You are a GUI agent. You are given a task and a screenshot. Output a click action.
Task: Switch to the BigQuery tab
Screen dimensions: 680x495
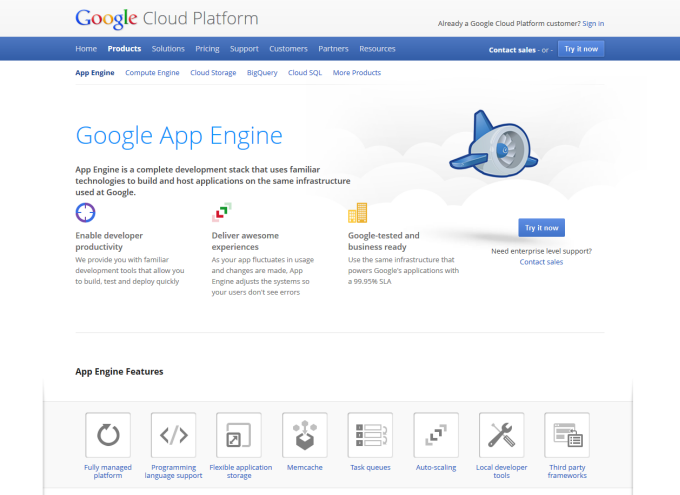pyautogui.click(x=262, y=72)
